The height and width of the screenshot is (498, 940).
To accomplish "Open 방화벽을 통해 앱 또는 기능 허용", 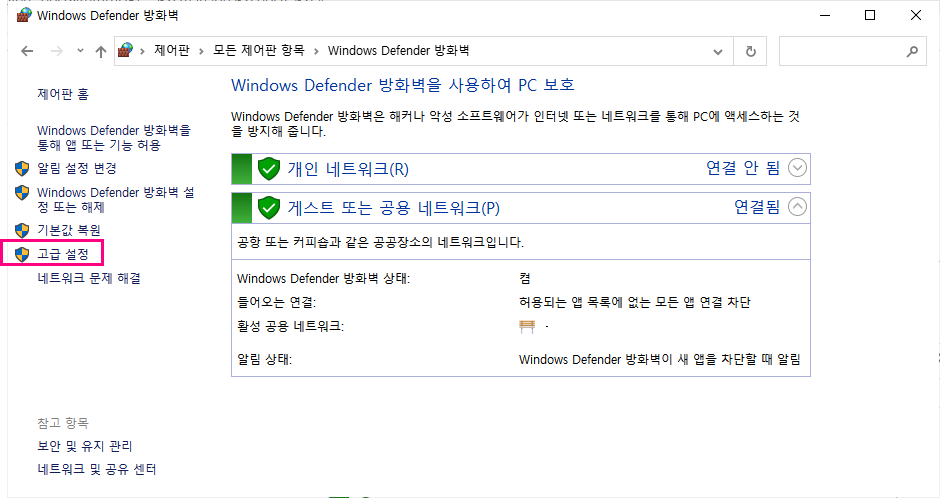I will point(114,138).
